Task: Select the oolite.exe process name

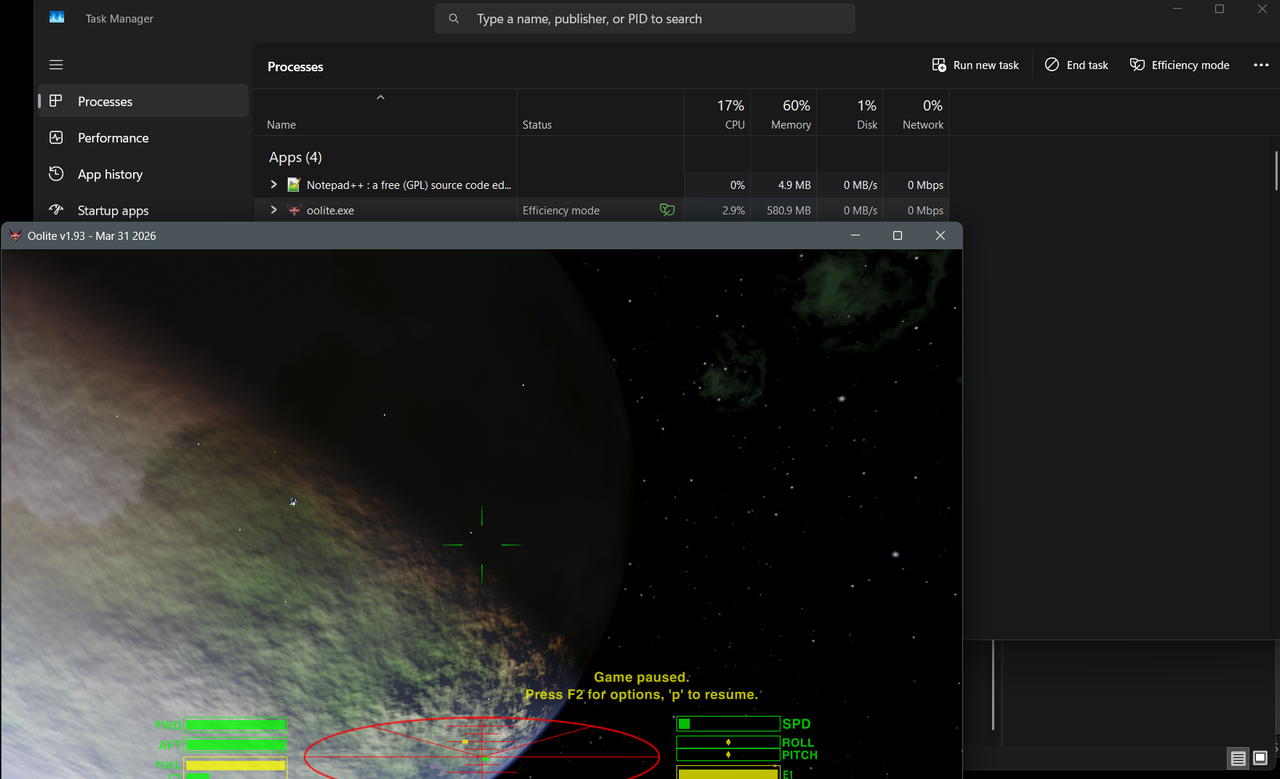Action: (x=330, y=210)
